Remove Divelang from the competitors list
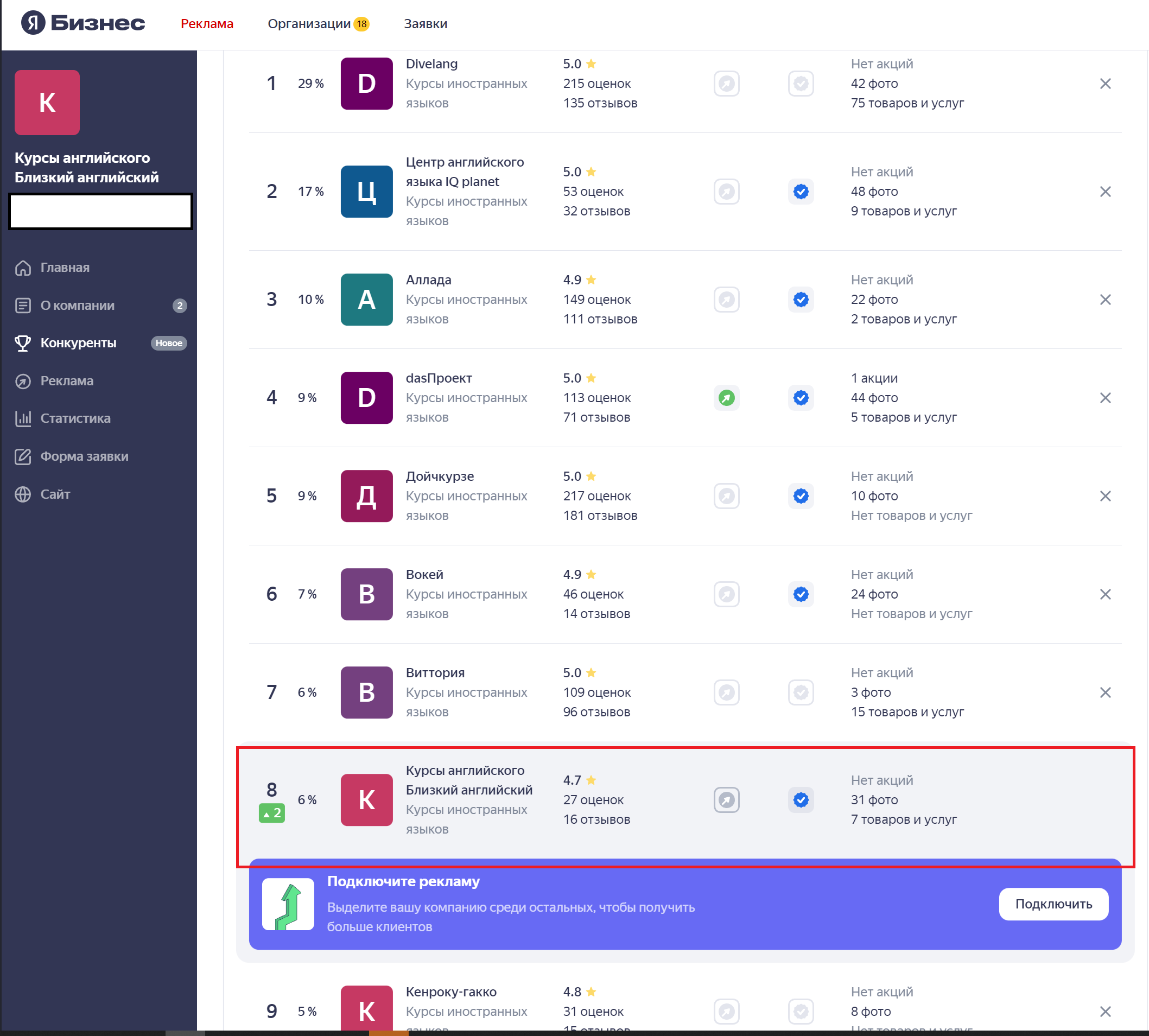The width and height of the screenshot is (1149, 1036). coord(1104,84)
